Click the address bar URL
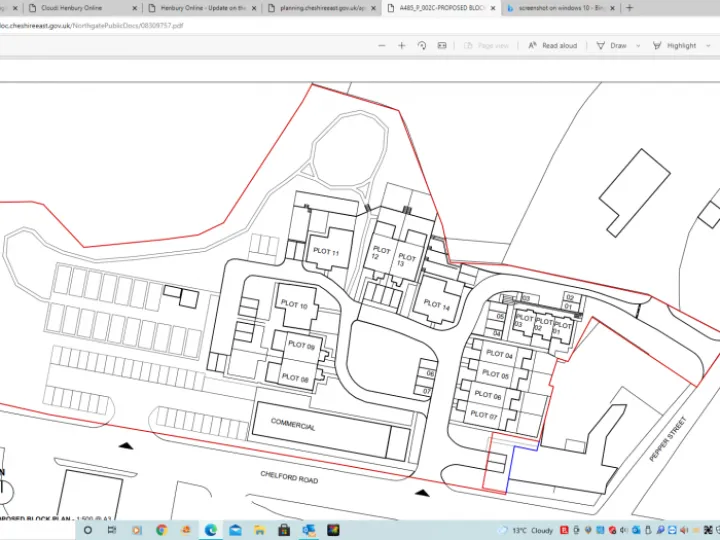 pos(92,25)
